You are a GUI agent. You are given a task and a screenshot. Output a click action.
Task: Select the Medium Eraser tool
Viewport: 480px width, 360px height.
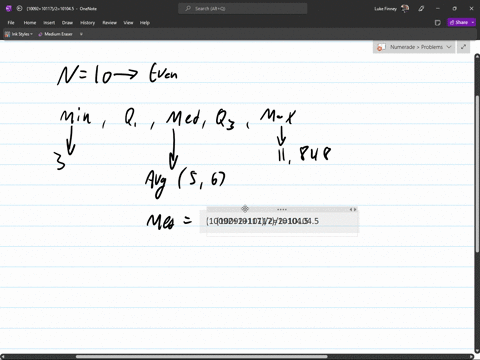click(55, 34)
